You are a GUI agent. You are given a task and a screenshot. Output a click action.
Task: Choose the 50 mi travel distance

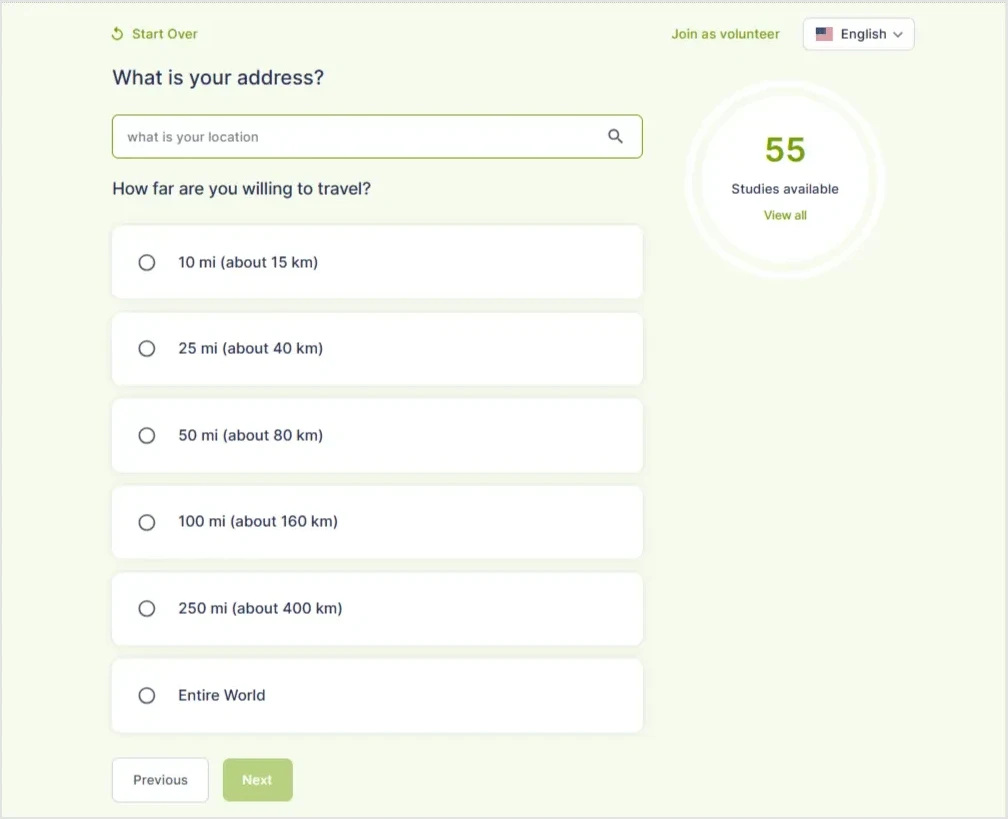pos(147,435)
